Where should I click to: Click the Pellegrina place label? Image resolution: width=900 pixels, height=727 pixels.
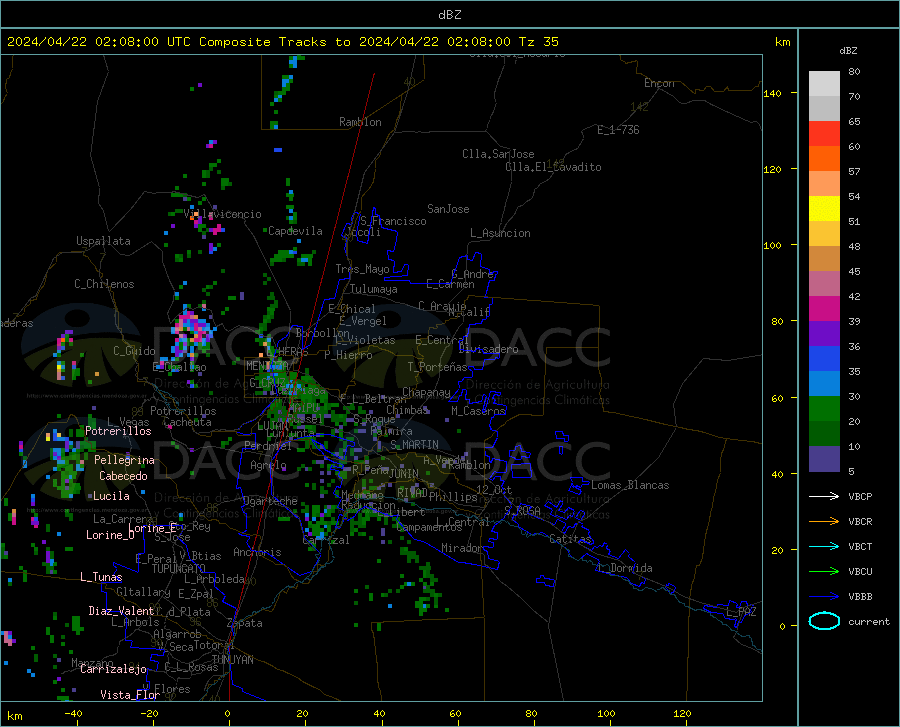pyautogui.click(x=124, y=460)
